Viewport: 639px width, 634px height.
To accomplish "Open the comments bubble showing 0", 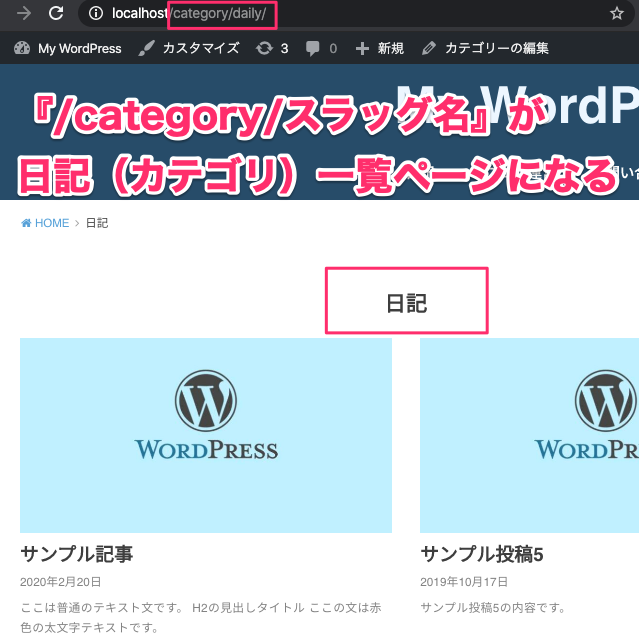I will tap(321, 48).
